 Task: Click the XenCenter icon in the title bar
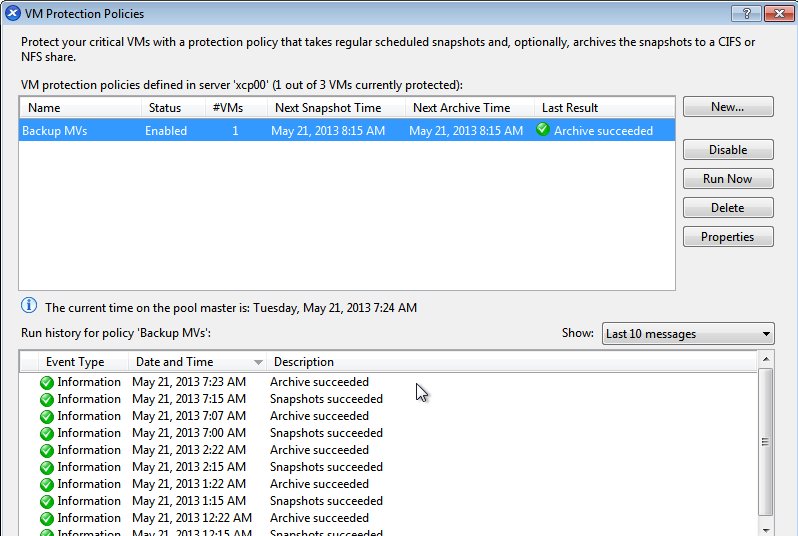(13, 13)
